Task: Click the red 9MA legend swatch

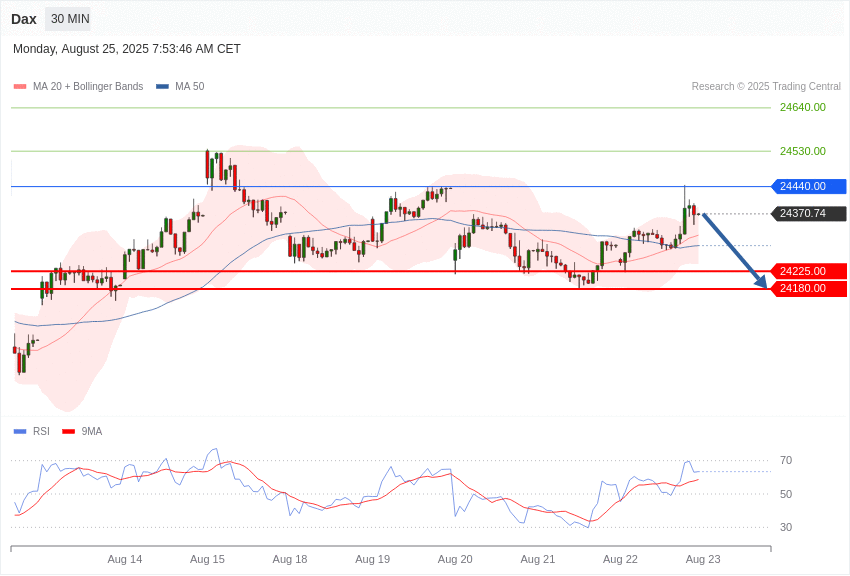Action: [69, 432]
